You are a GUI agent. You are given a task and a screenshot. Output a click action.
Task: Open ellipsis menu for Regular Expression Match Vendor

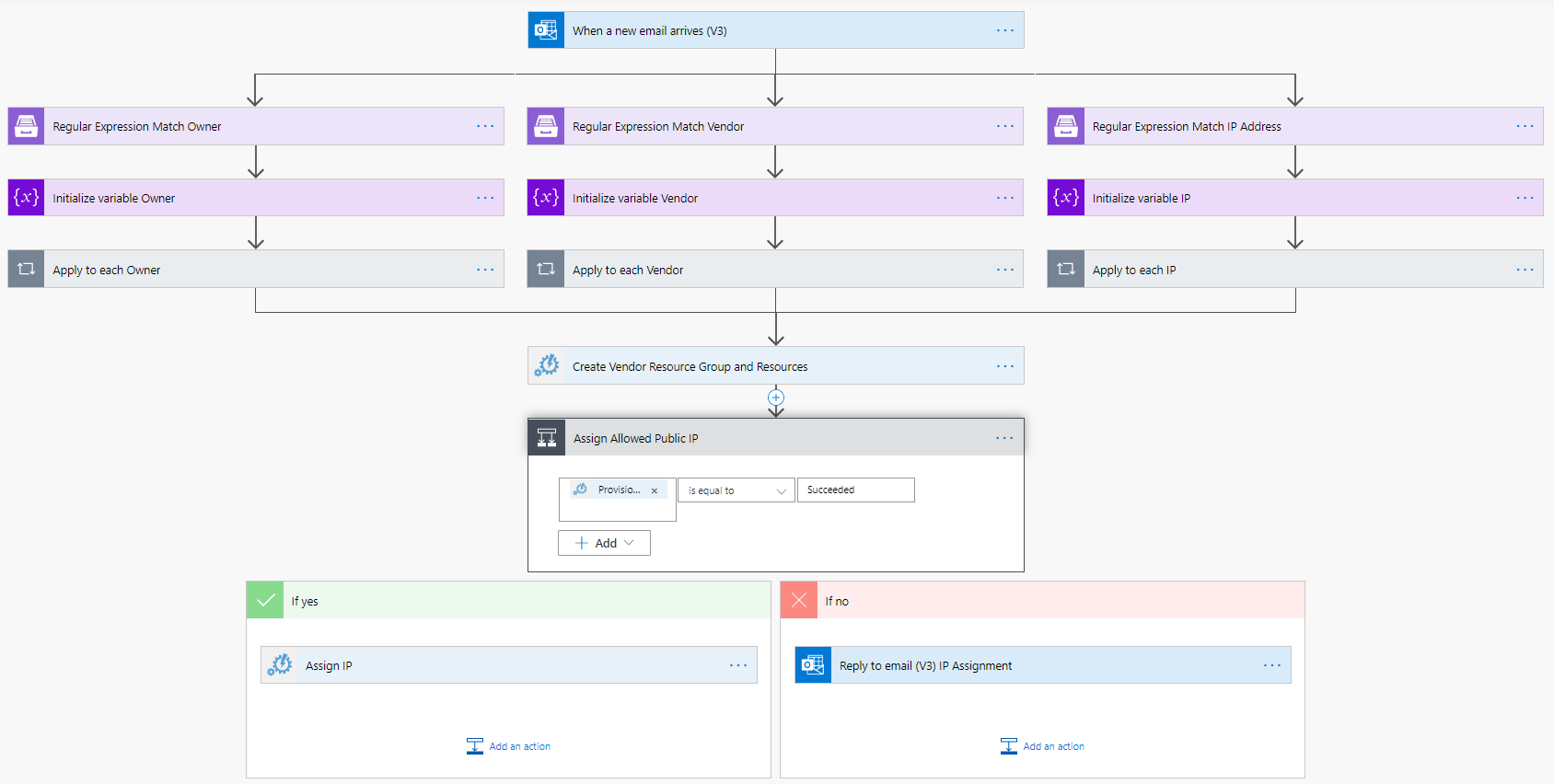point(1004,126)
